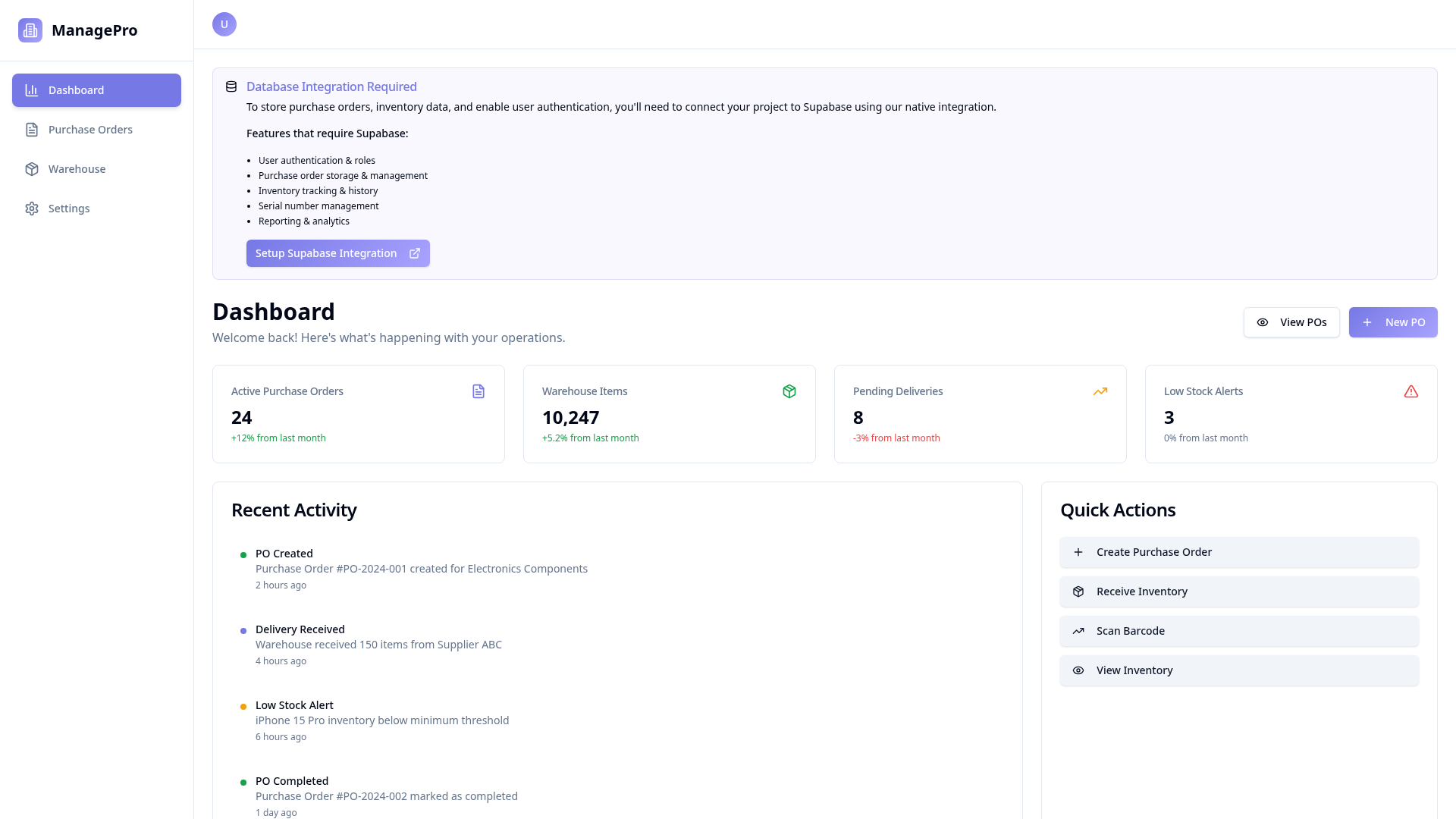Screen dimensions: 1456x819
Task: Click the View POs button
Action: (1291, 322)
